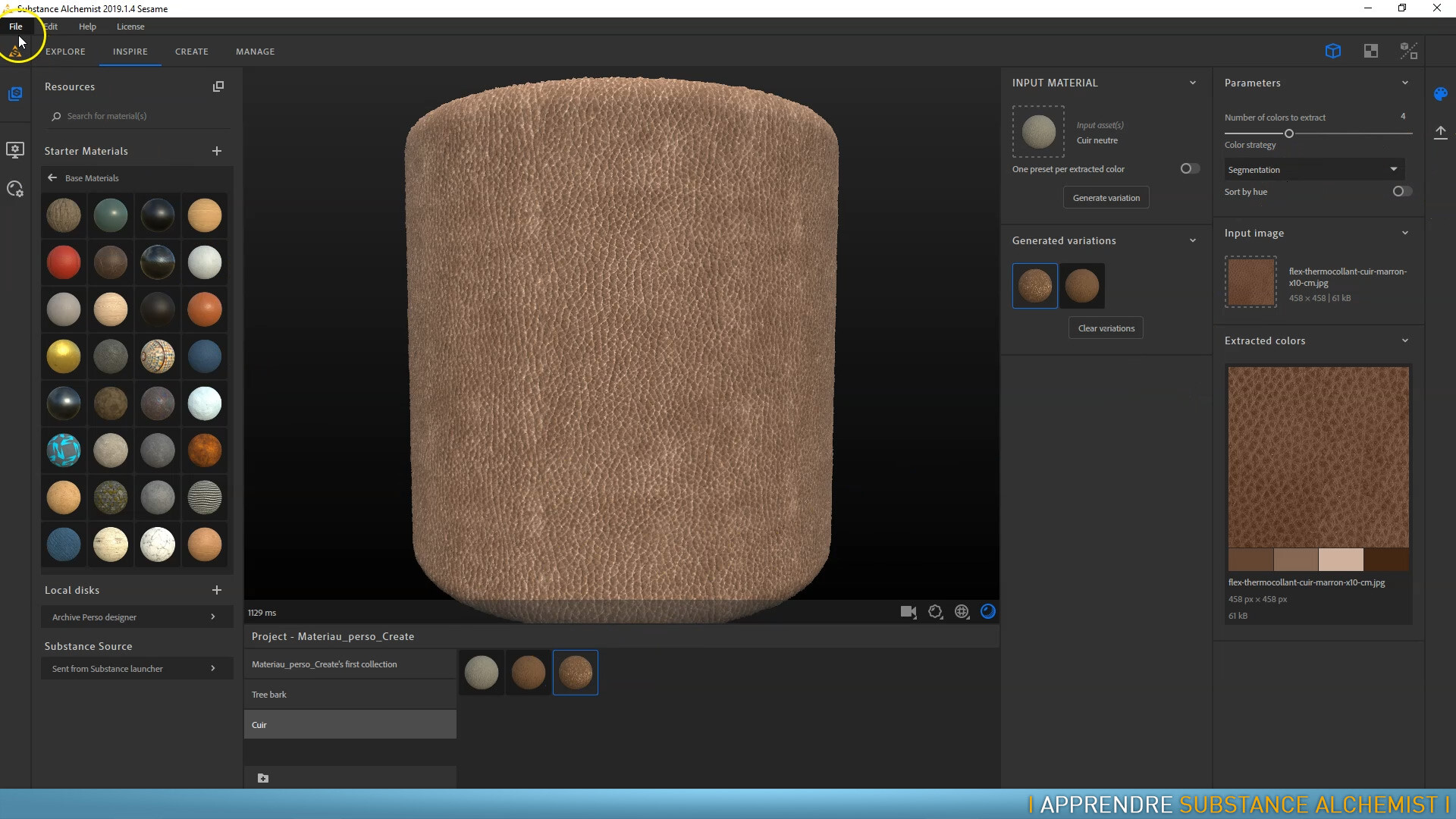Select the red base material sphere
The height and width of the screenshot is (819, 1456).
(x=64, y=262)
